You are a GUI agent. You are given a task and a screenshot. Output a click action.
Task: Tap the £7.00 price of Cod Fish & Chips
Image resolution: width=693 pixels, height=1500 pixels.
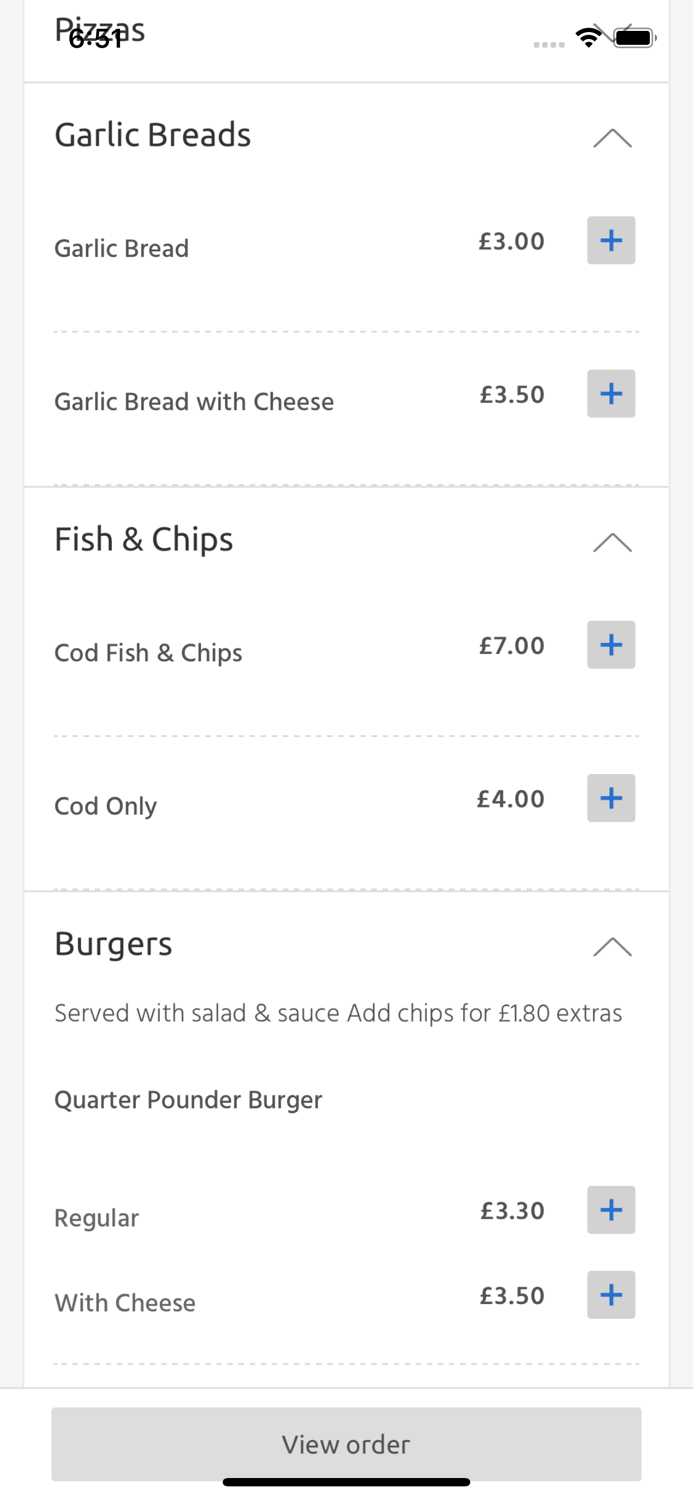511,645
